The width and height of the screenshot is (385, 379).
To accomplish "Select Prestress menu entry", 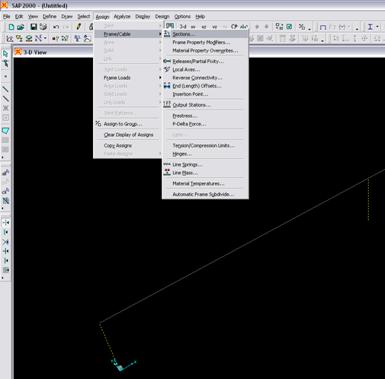I will pos(205,116).
